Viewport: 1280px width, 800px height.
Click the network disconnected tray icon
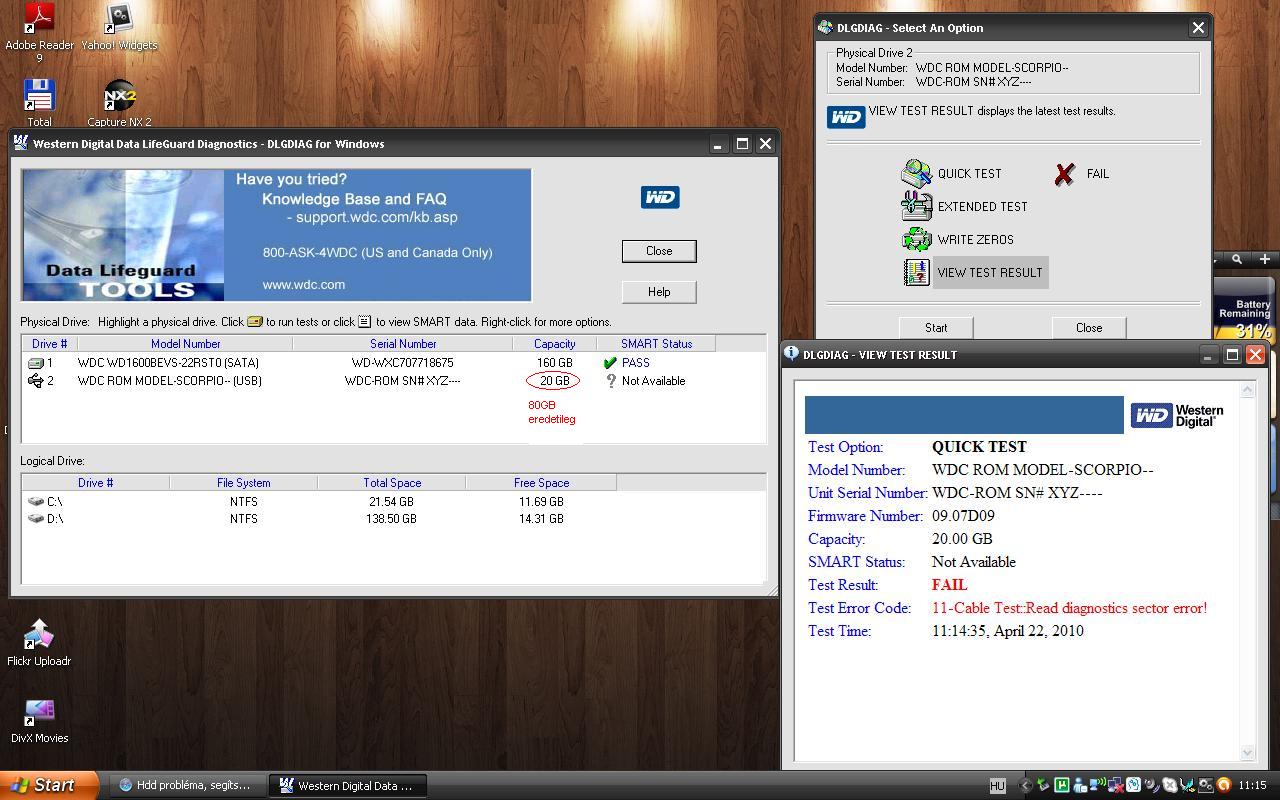1115,785
